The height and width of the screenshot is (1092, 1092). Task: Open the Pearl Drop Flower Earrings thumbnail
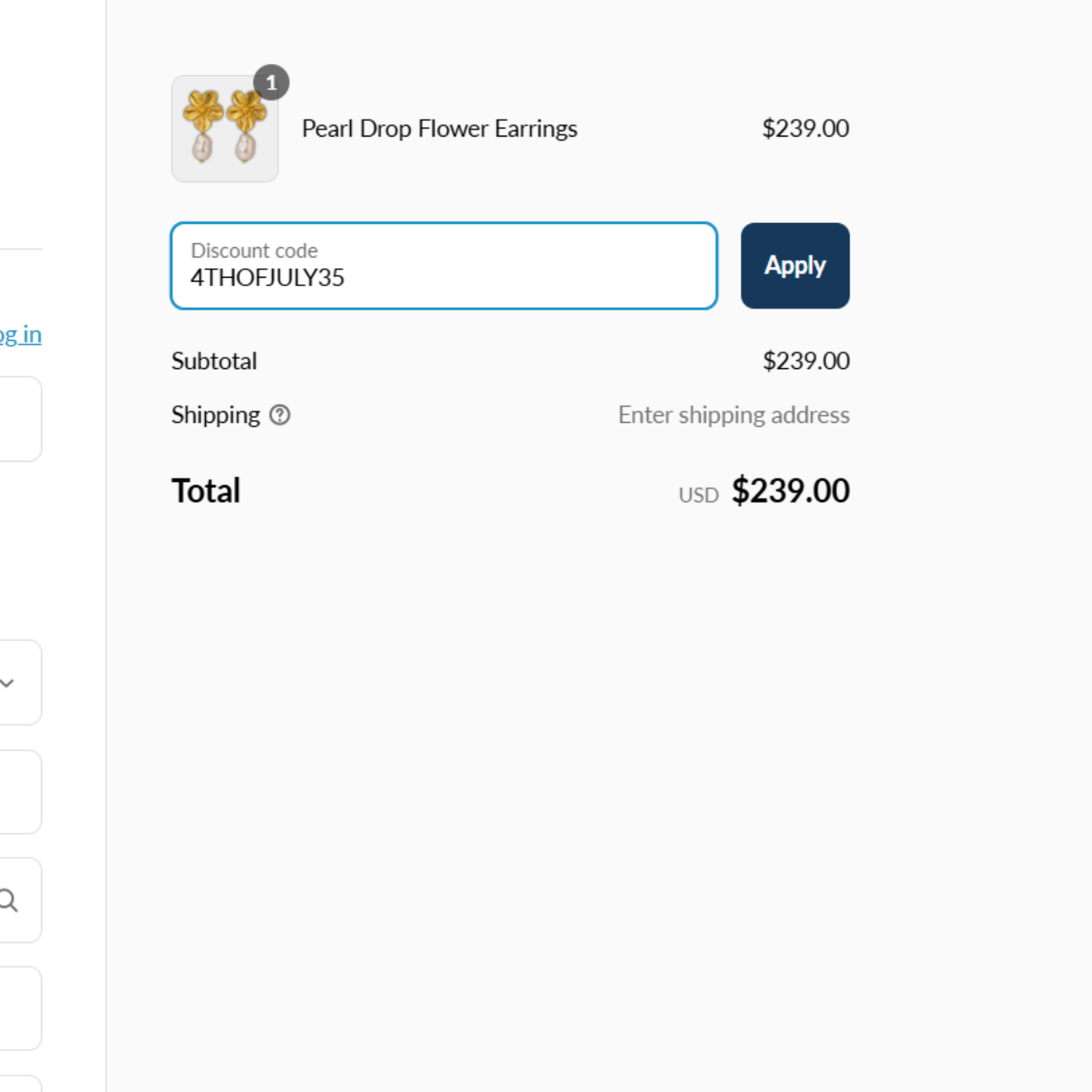coord(225,129)
